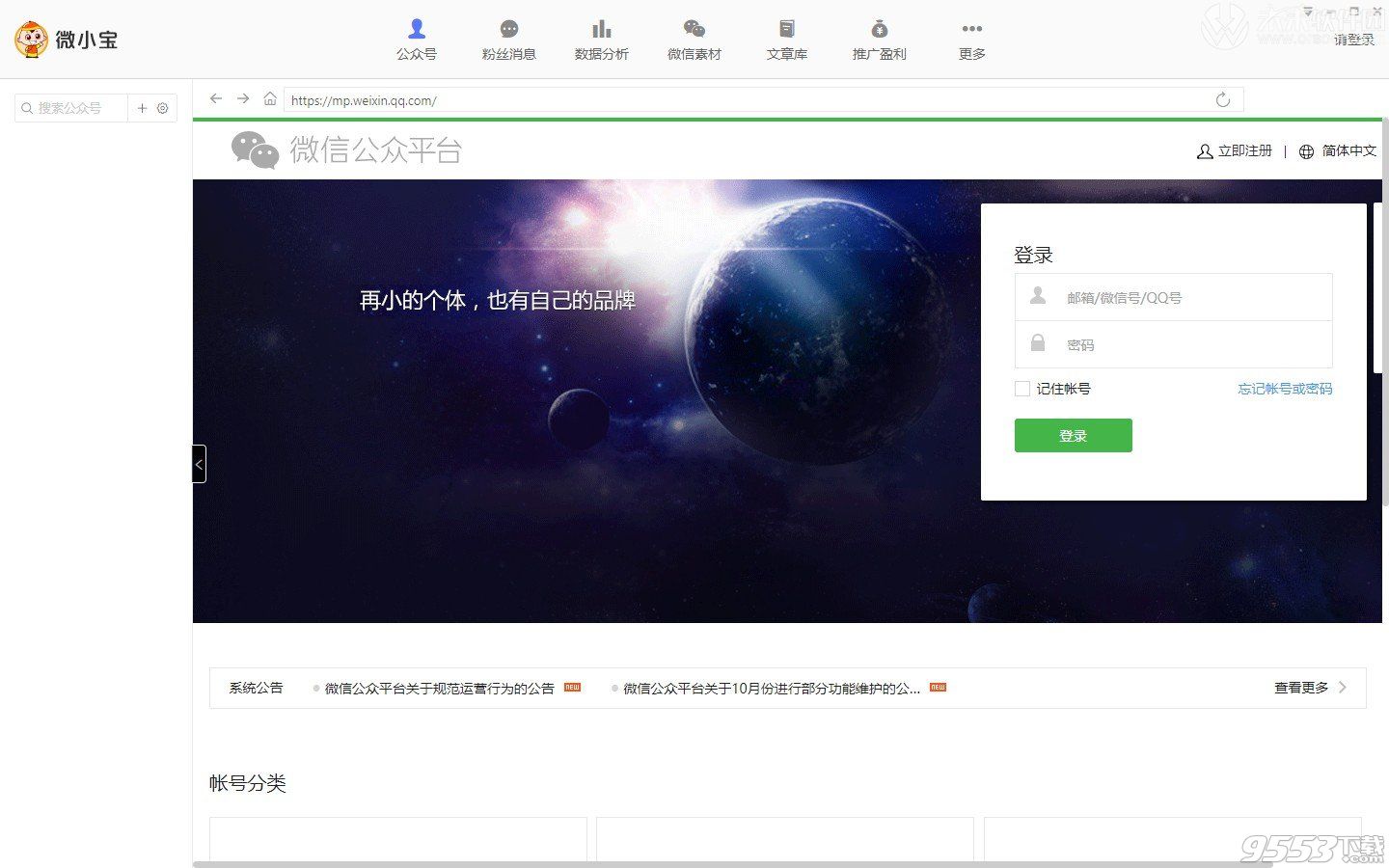Click 查看更多 announcements
This screenshot has width=1389, height=868.
1301,688
